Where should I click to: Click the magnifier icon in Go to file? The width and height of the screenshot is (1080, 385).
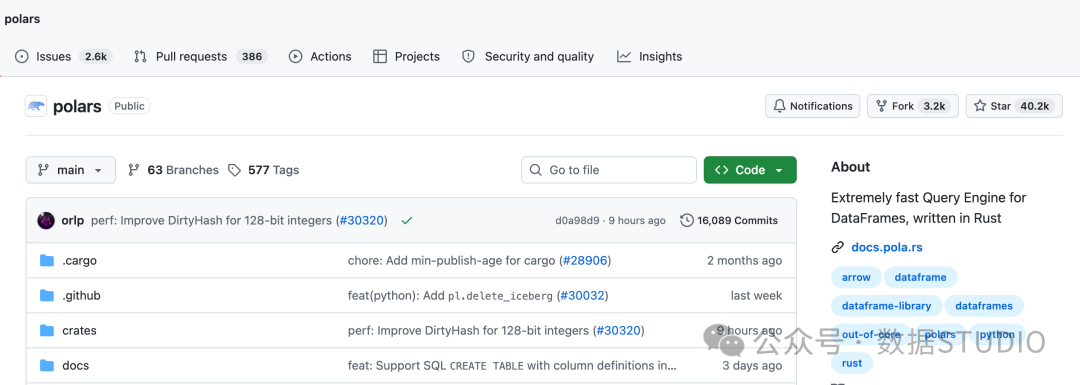536,169
